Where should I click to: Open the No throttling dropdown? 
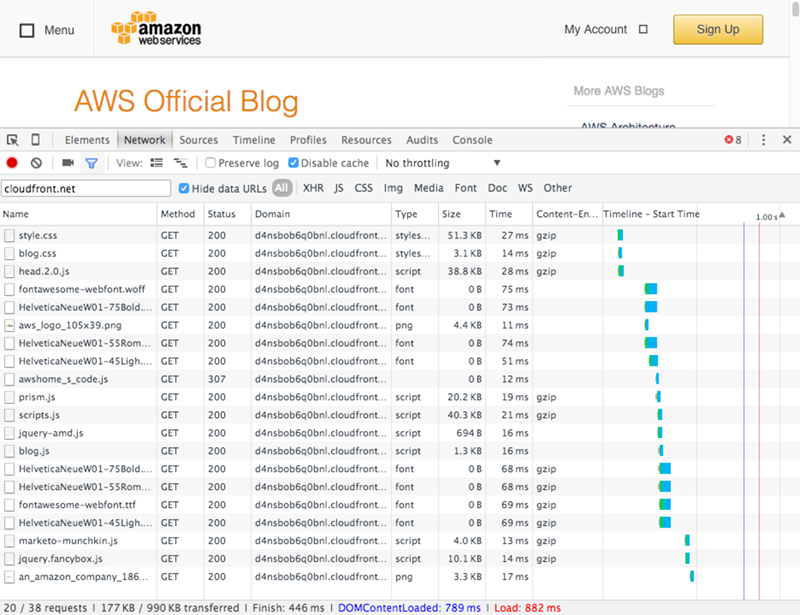(x=442, y=163)
